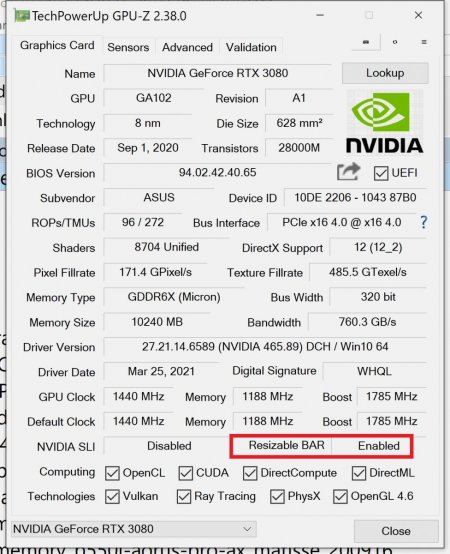
Task: Click the screenshot camera icon at top right
Action: (366, 42)
